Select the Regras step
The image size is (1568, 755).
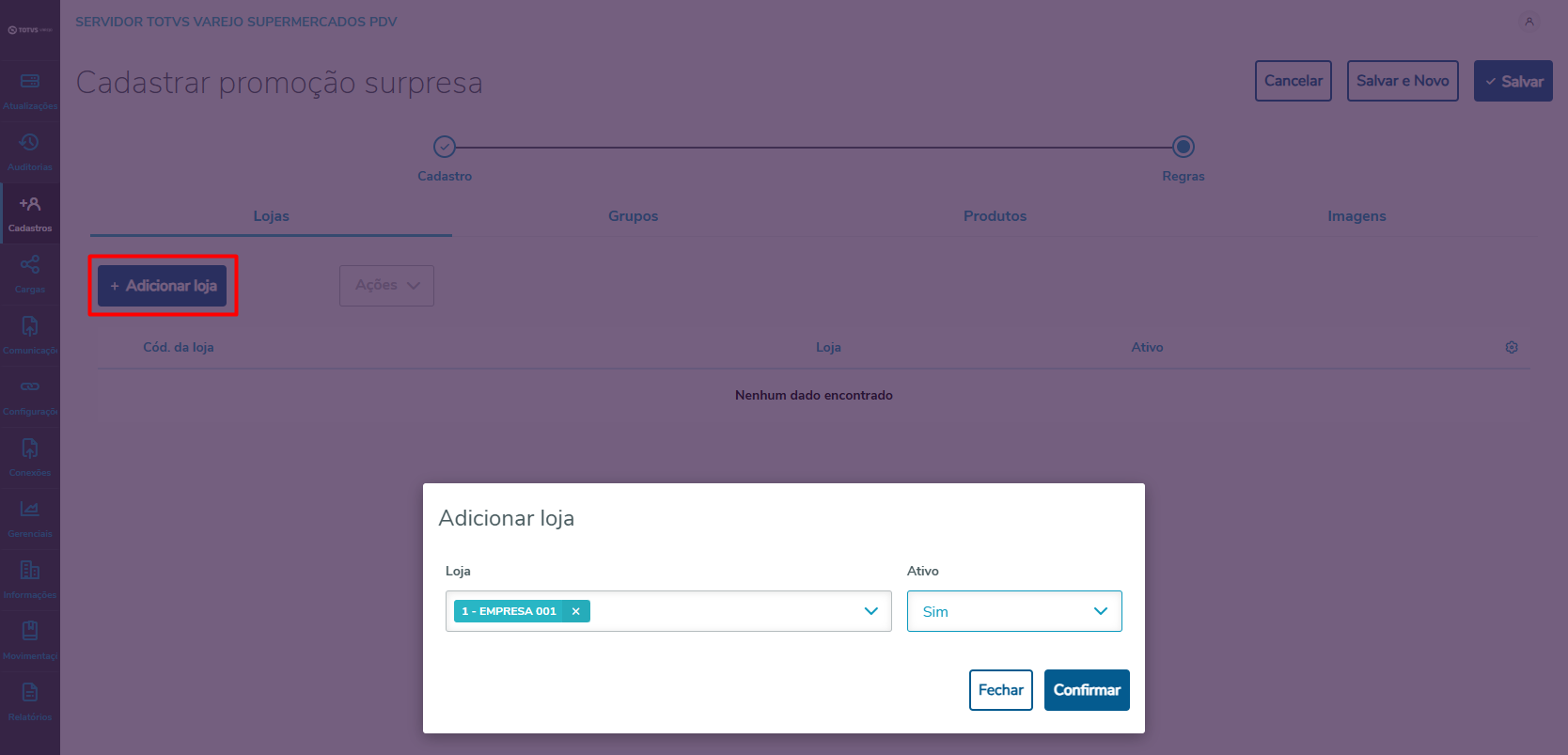pos(1184,147)
